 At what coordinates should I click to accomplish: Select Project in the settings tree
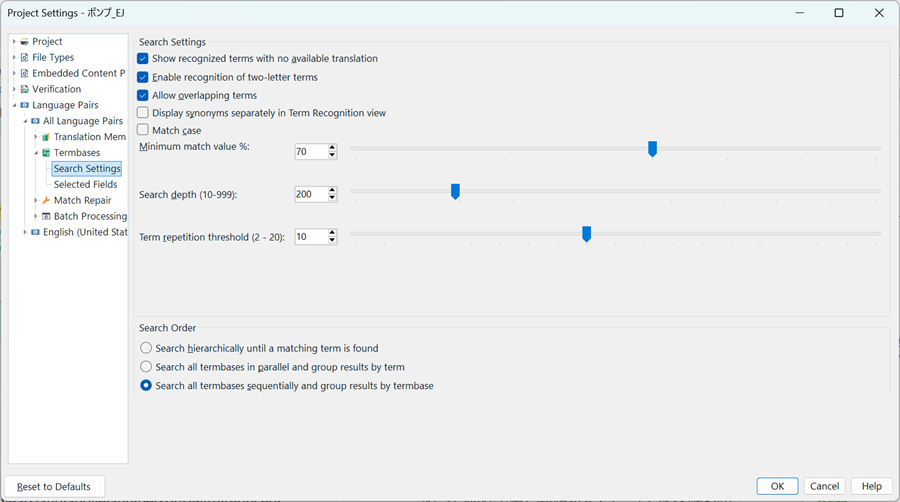(x=47, y=42)
